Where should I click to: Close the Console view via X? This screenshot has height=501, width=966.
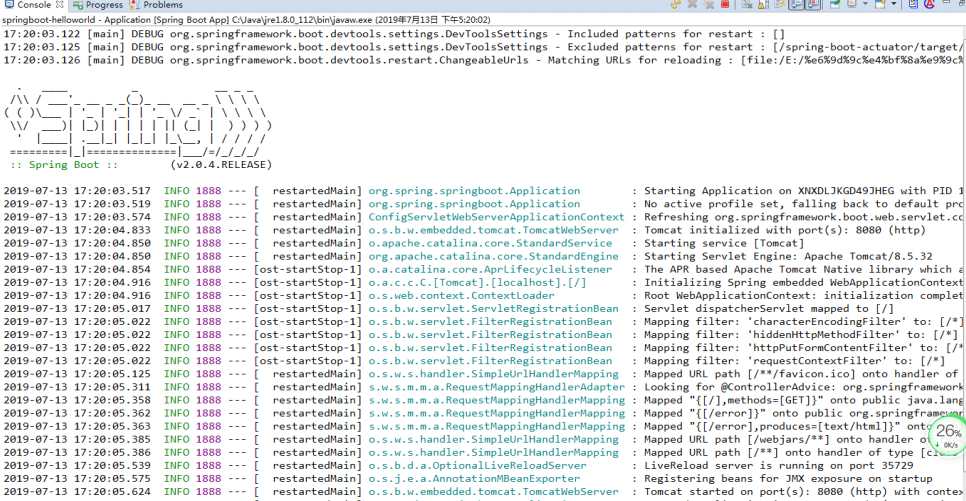pyautogui.click(x=59, y=4)
